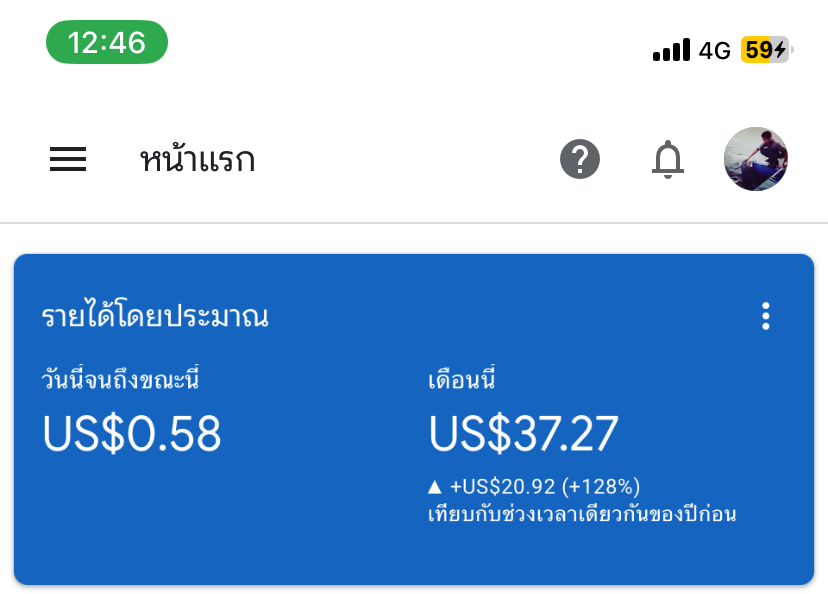Tap the cellular signal bars icon
Screen dimensions: 828x594
click(x=671, y=50)
